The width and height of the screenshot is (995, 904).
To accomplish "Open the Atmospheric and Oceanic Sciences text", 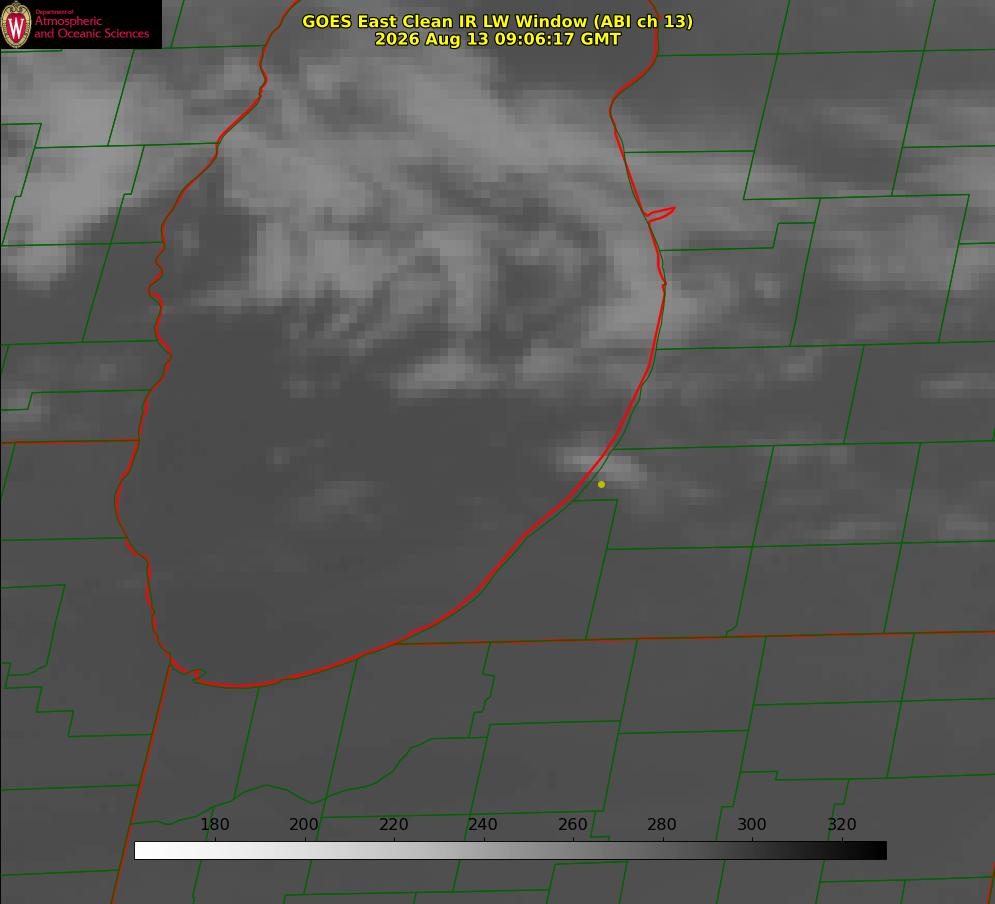I will tap(91, 27).
